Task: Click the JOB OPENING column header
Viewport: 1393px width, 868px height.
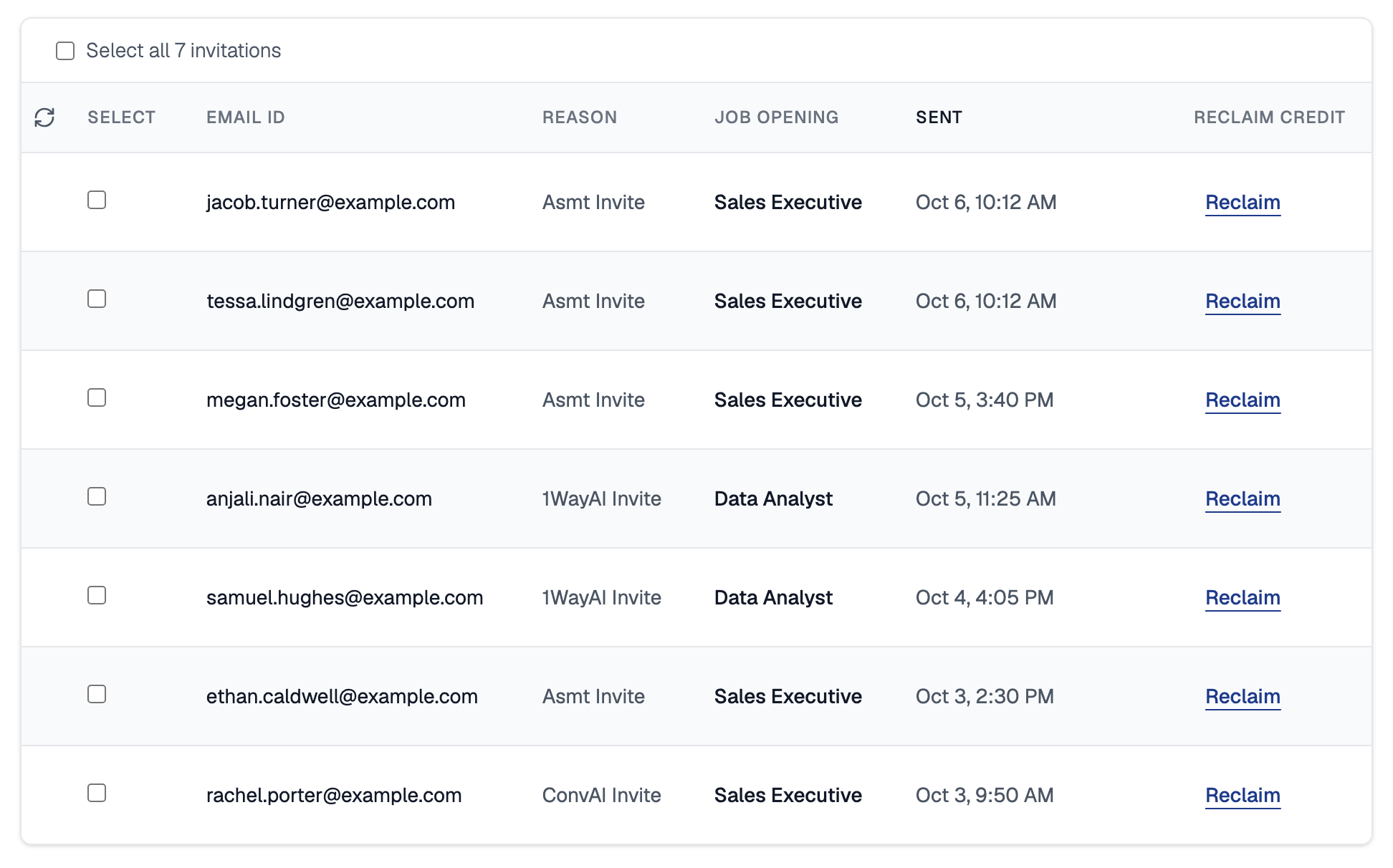Action: [777, 117]
